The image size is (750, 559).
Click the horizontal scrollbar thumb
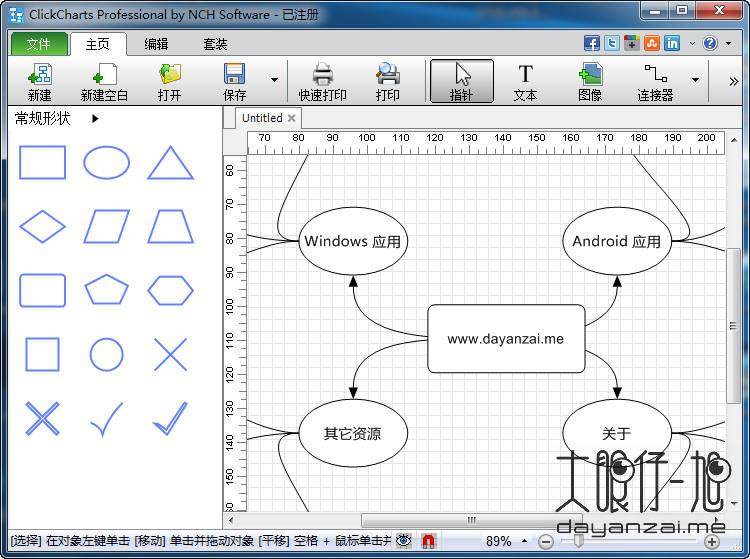(471, 520)
